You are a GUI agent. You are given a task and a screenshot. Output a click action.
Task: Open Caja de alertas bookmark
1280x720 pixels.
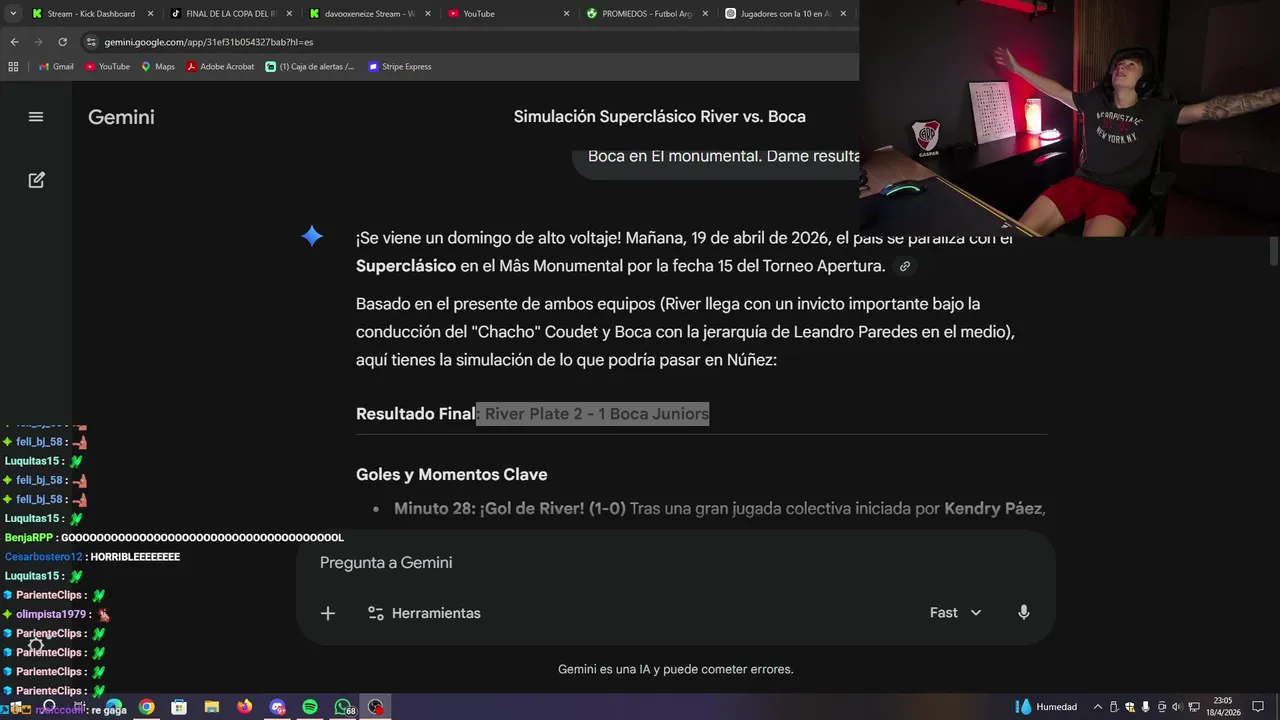click(310, 67)
